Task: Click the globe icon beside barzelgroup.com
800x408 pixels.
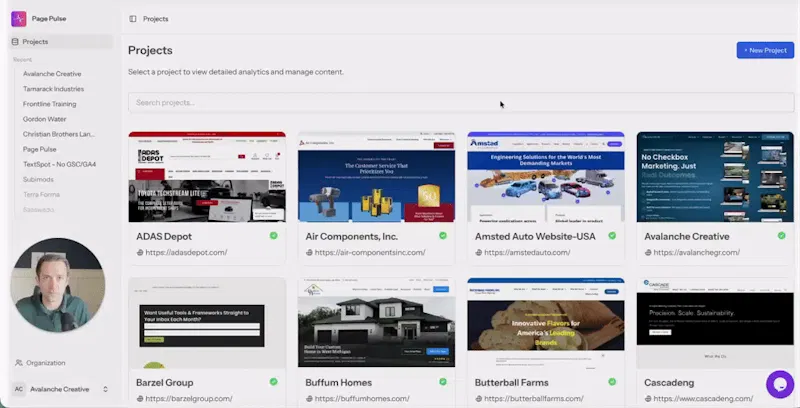Action: [140, 399]
